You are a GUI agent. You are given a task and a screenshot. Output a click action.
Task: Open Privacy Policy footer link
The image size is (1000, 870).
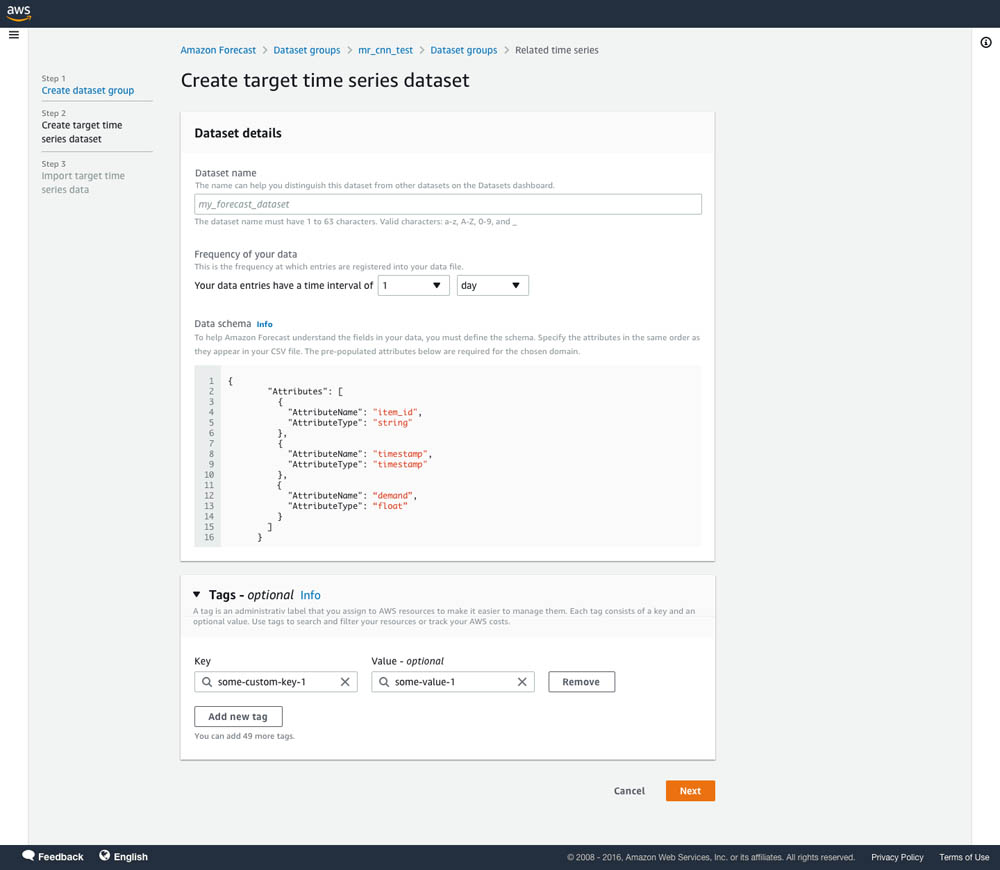[x=897, y=857]
